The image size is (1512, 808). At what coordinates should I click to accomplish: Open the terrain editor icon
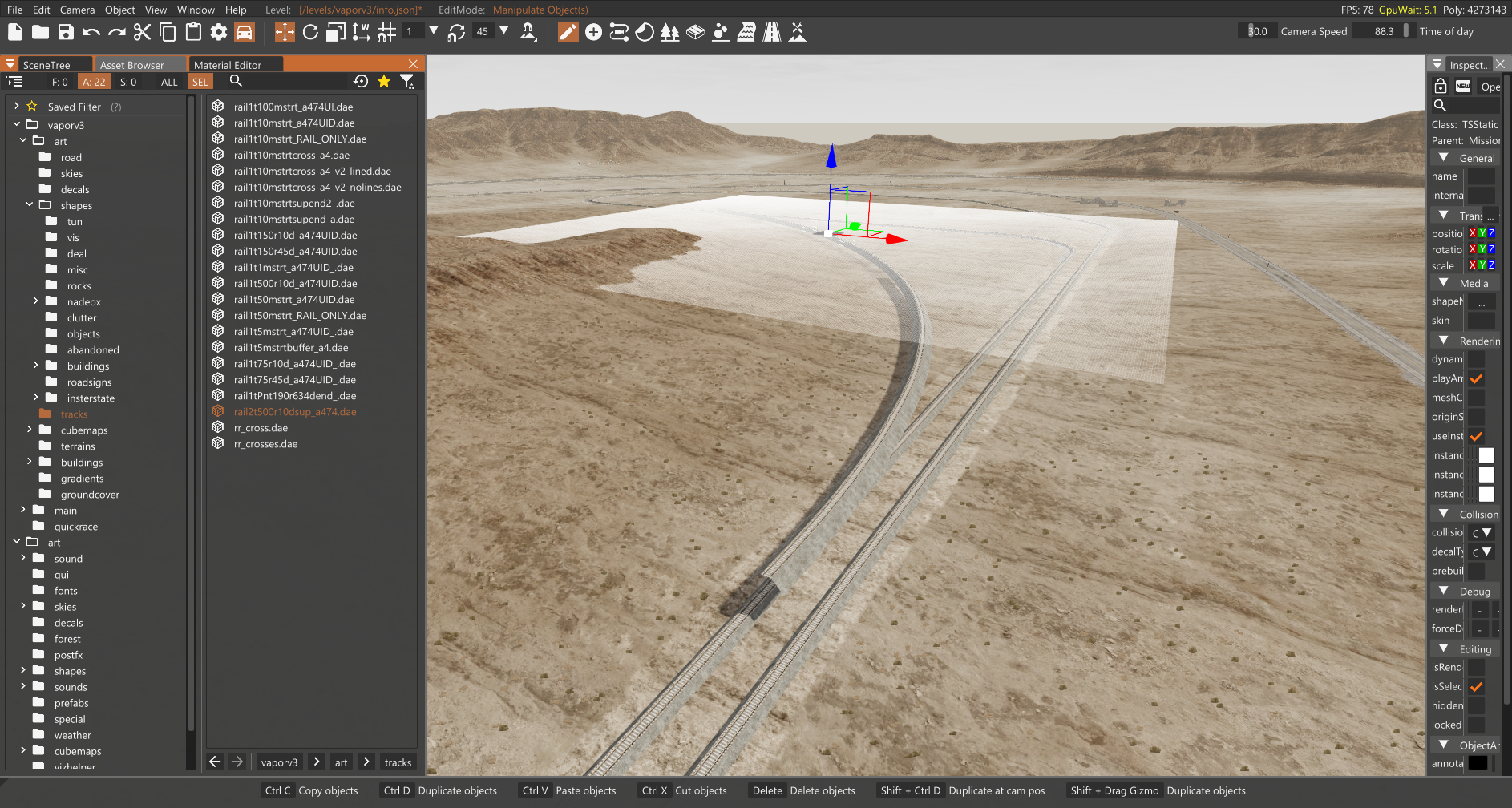tap(695, 32)
